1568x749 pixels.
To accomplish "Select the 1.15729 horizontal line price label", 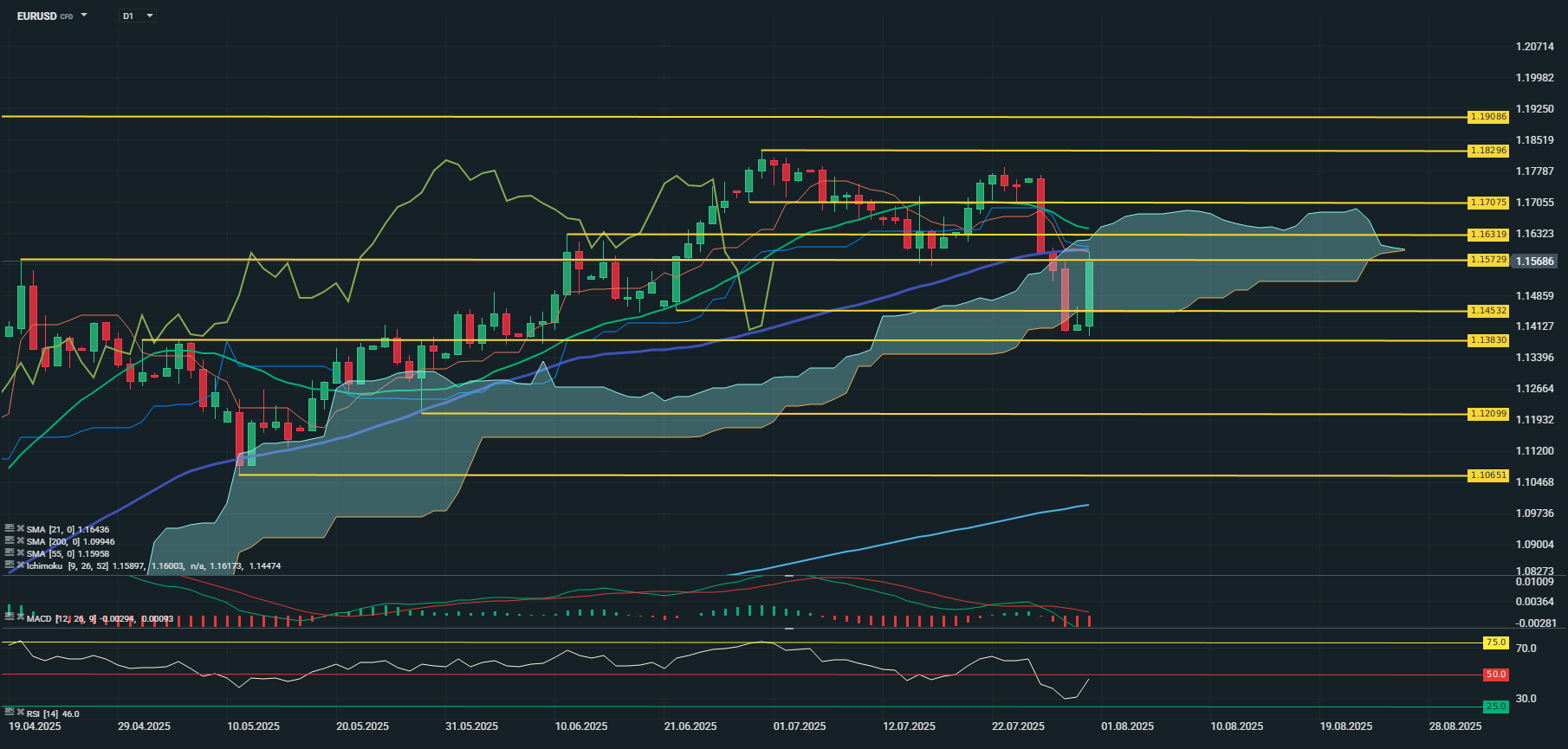I will pyautogui.click(x=1488, y=260).
